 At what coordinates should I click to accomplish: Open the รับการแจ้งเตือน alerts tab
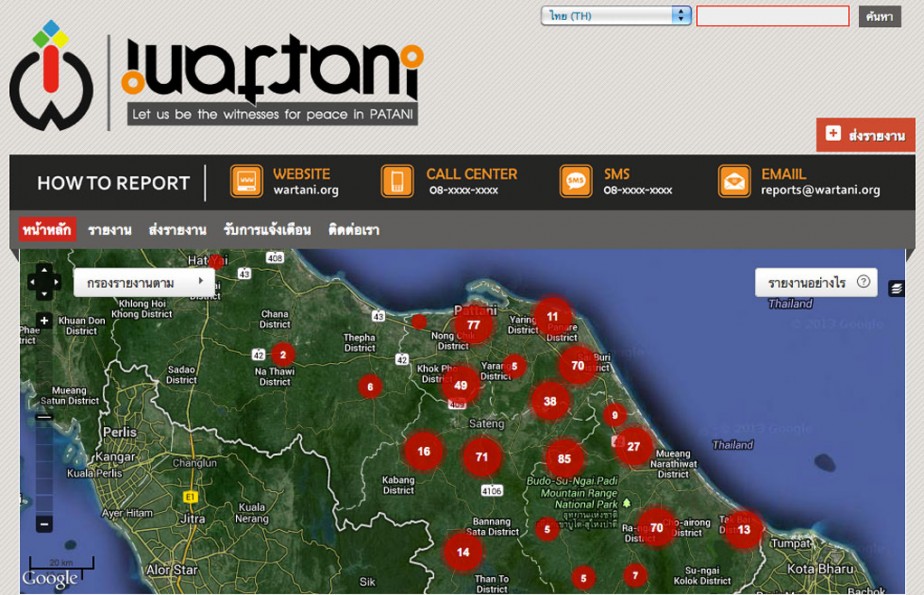click(x=267, y=230)
